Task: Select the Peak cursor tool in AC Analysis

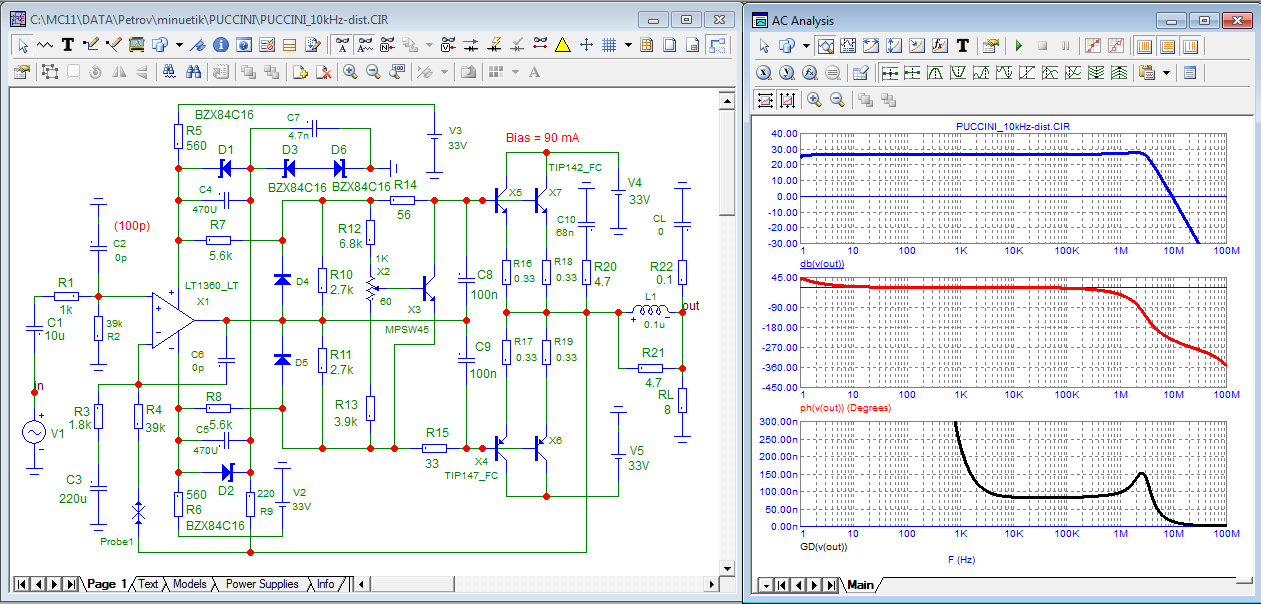Action: pyautogui.click(x=937, y=72)
